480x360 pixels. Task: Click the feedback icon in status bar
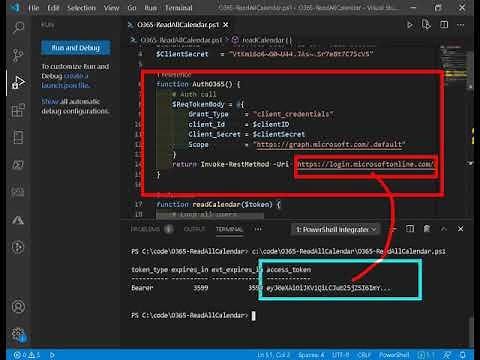tap(447, 355)
